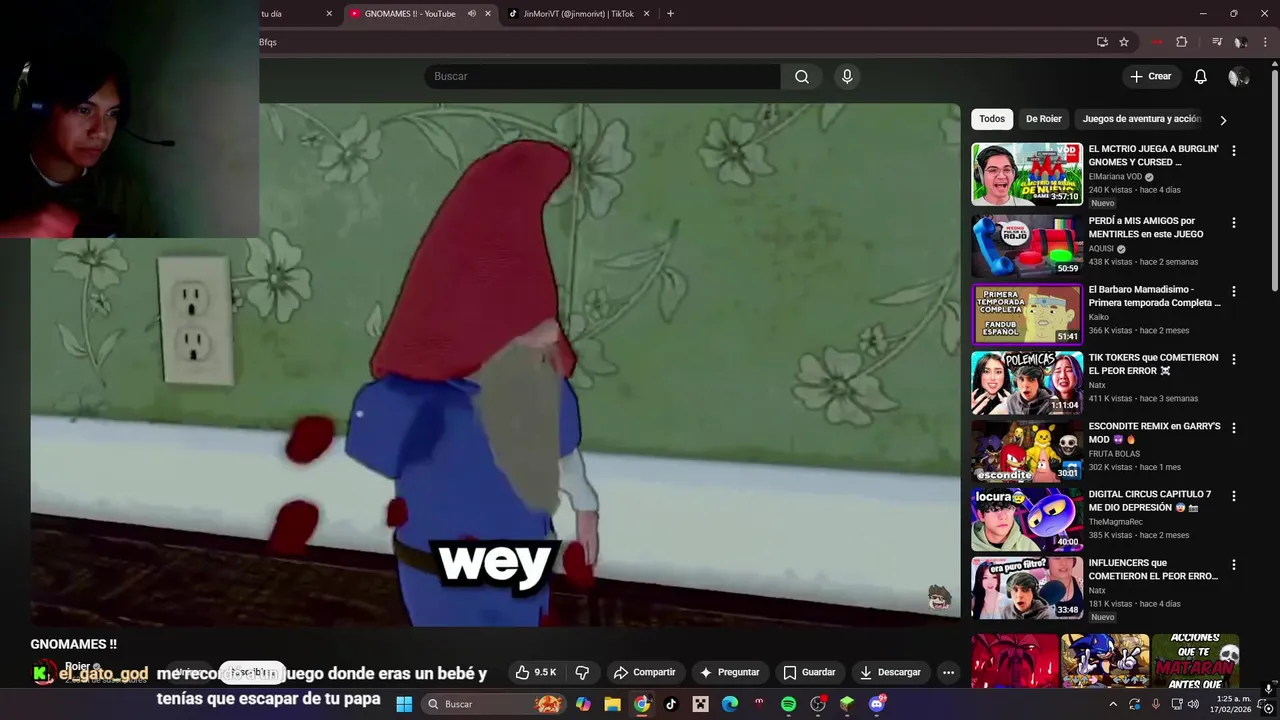Switch to the JinMoriVT TikTok browser tab
1280x720 pixels.
pos(577,14)
